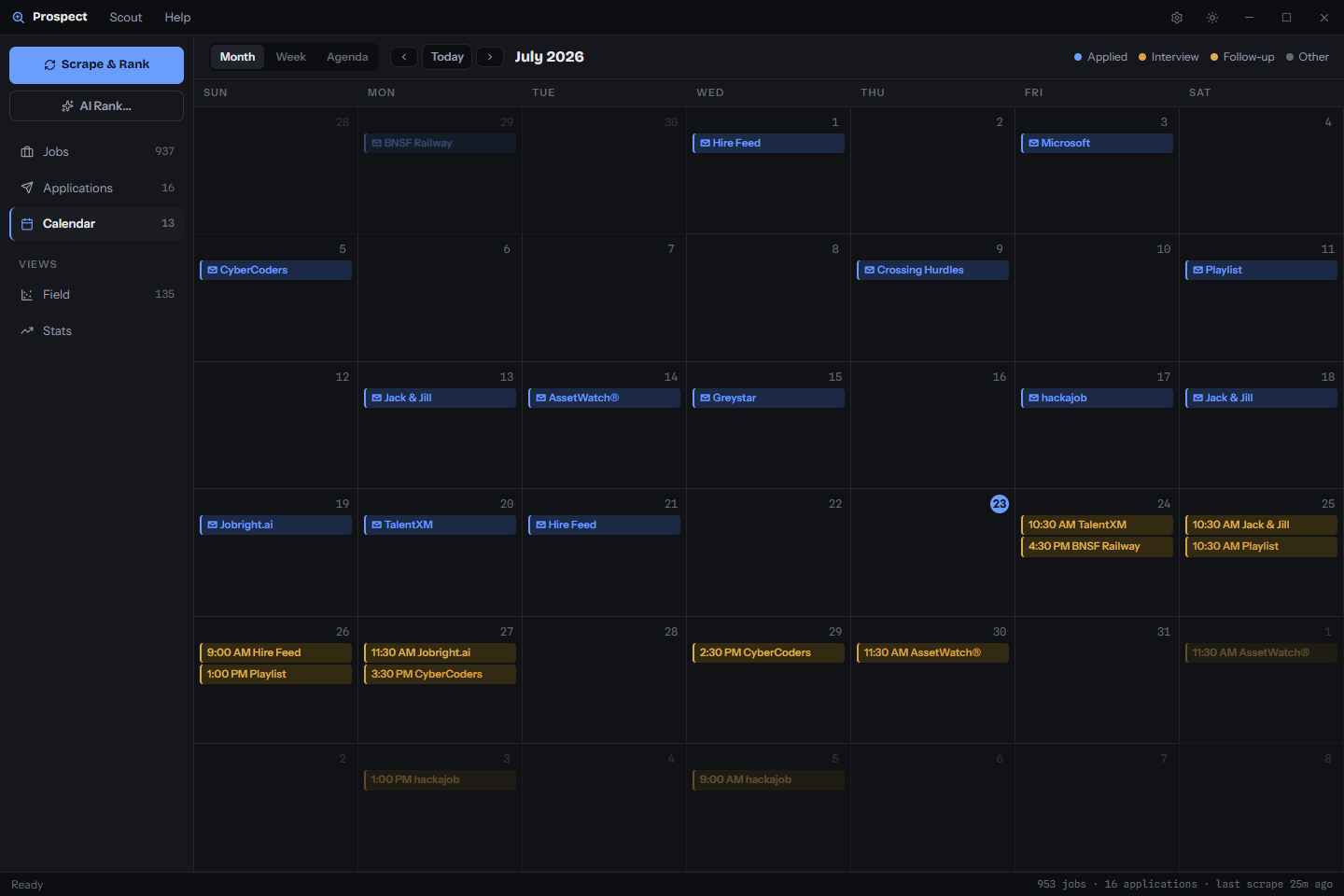Open the Stats view
1344x896 pixels.
[x=97, y=331]
